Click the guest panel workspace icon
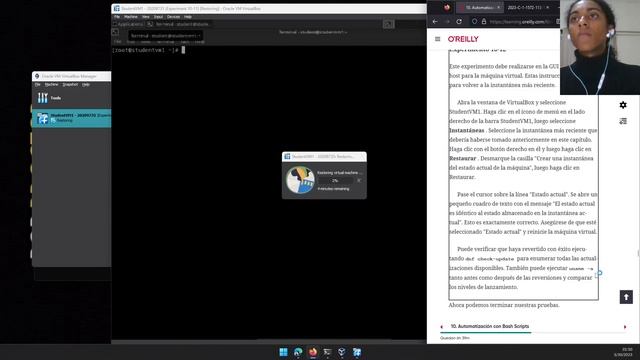The image size is (640, 360). [x=389, y=24]
